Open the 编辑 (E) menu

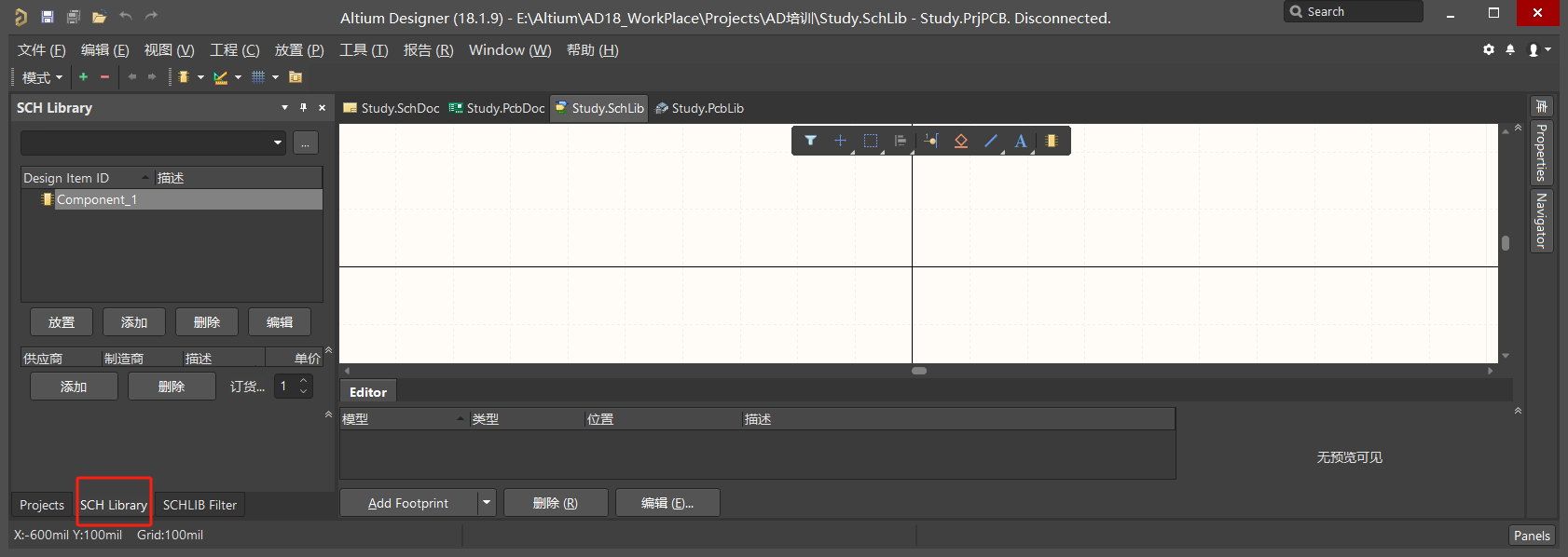point(104,50)
